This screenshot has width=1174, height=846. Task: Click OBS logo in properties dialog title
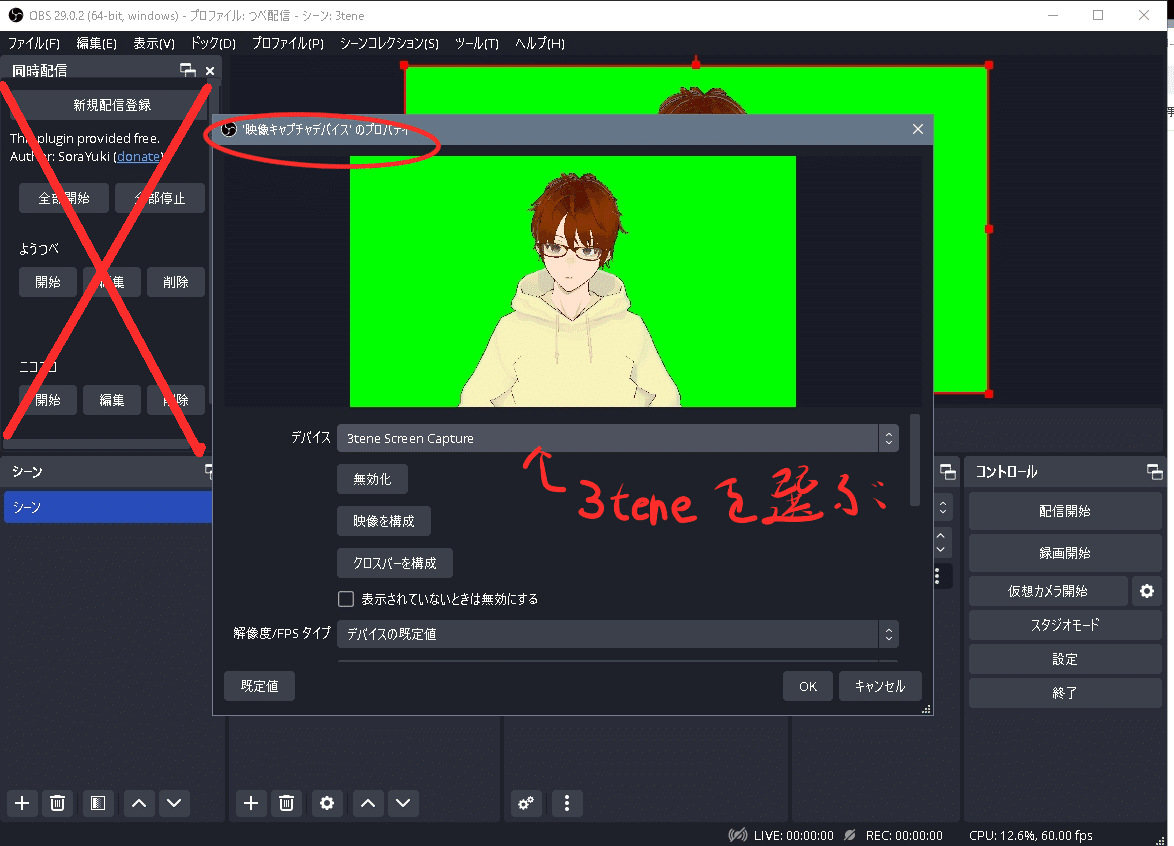(229, 130)
